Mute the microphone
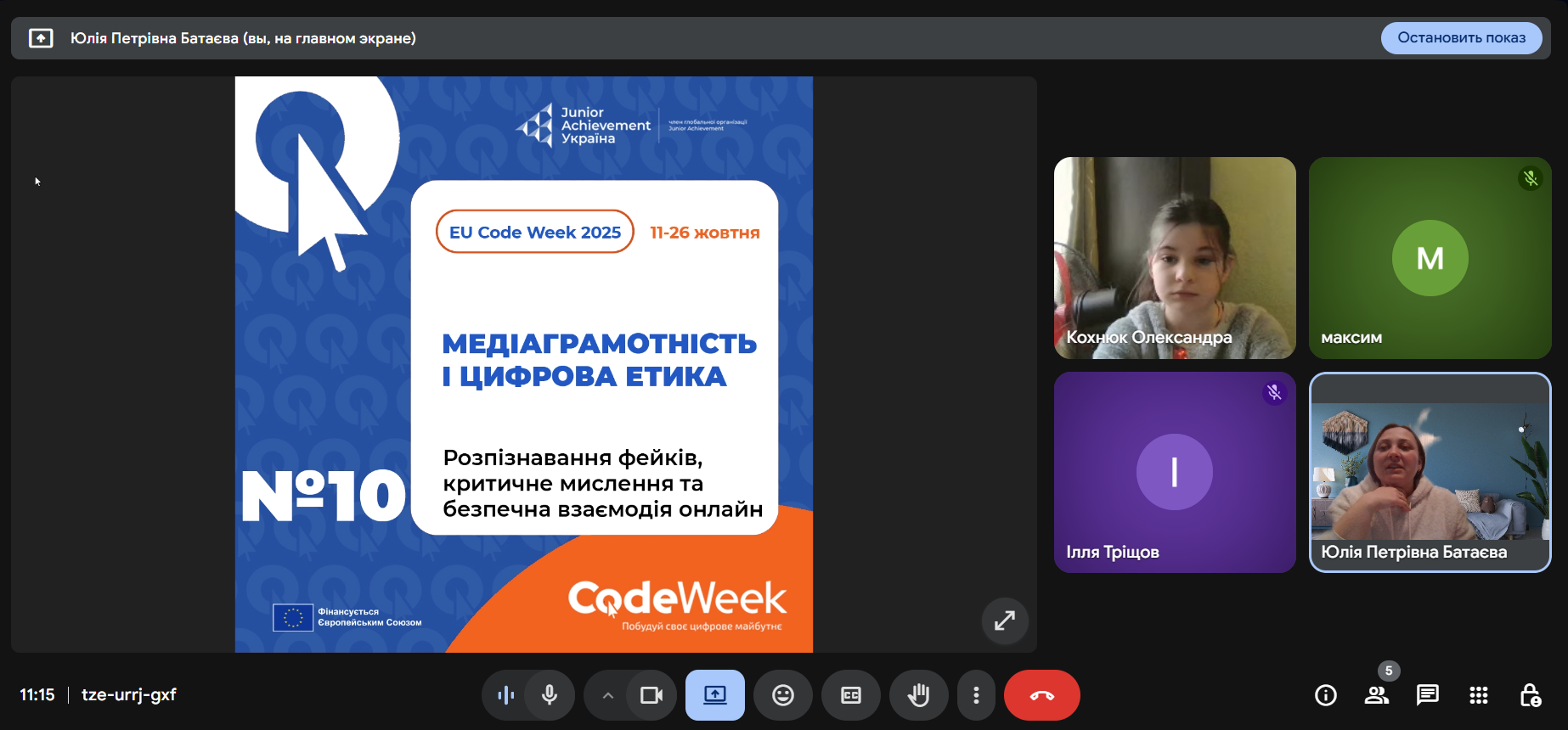This screenshot has height=730, width=1568. (x=550, y=695)
